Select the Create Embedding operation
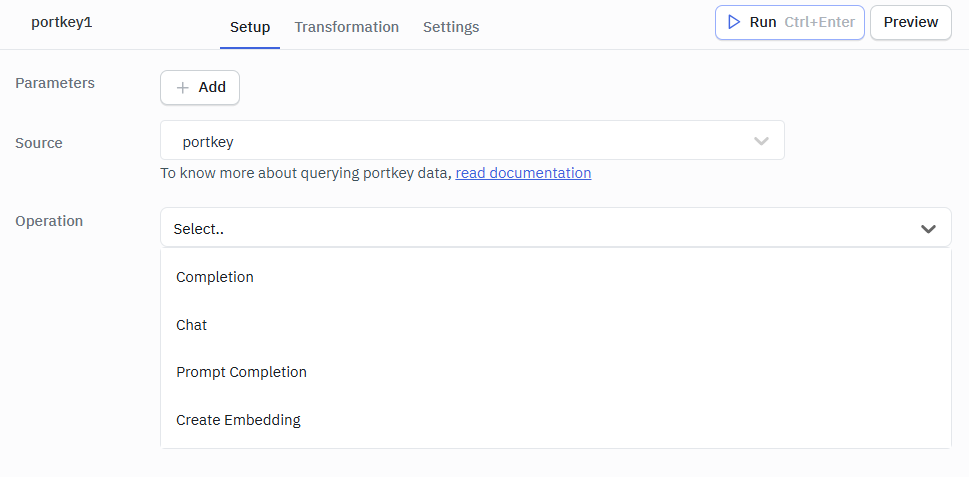 556,420
